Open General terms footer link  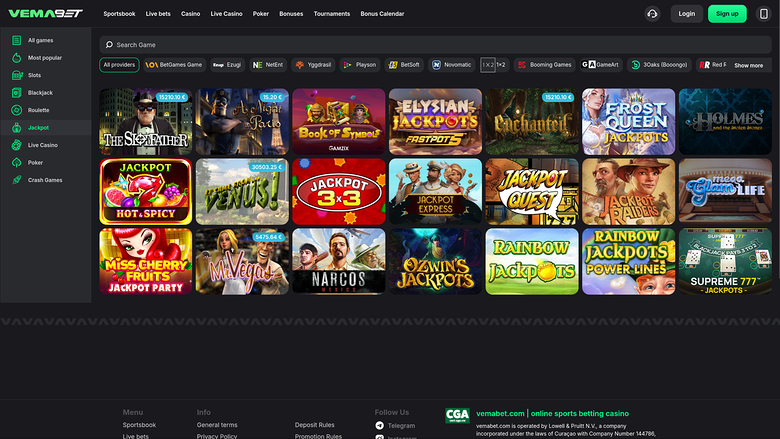pyautogui.click(x=217, y=425)
